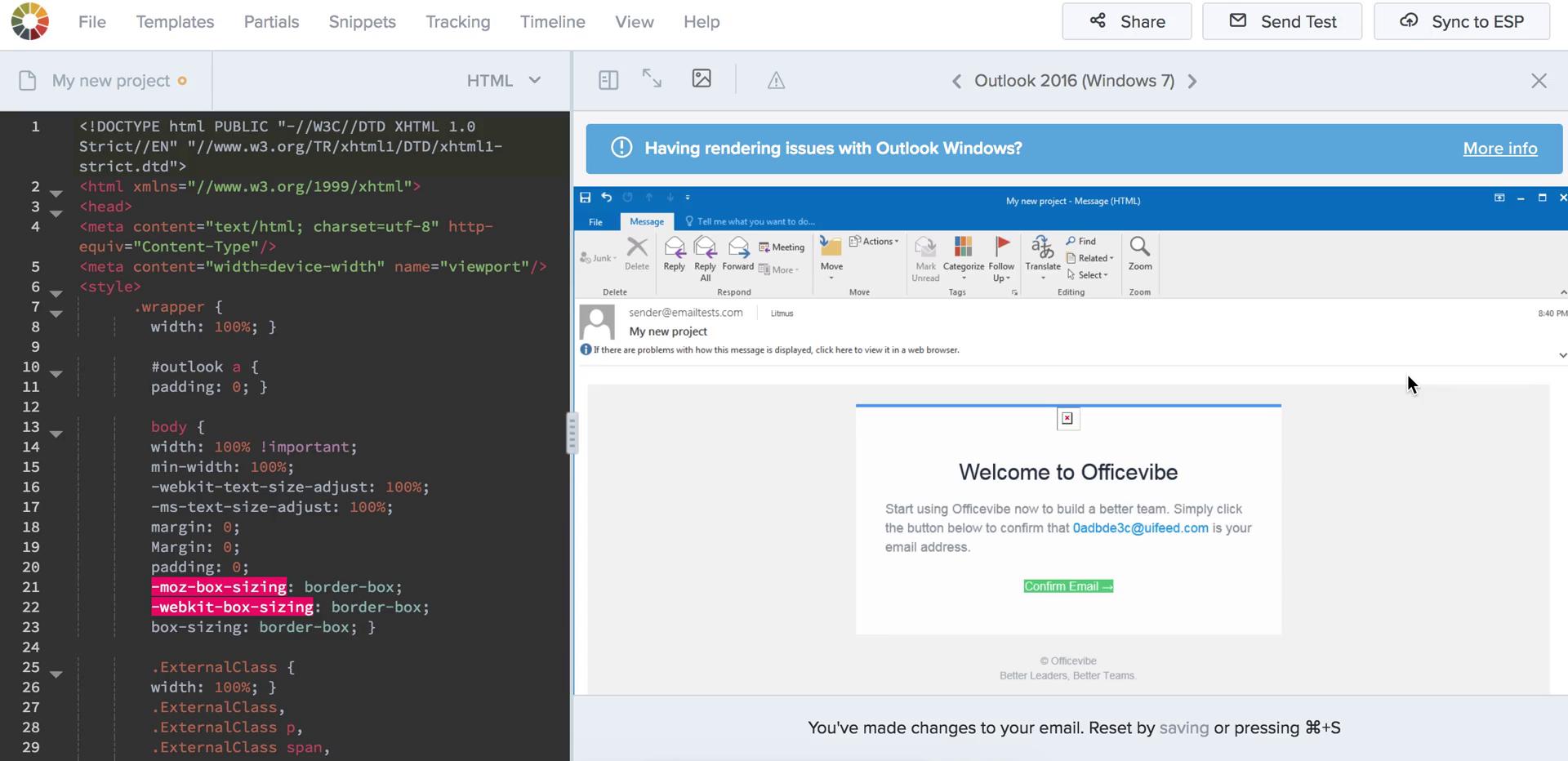Open the More info link

click(1500, 149)
